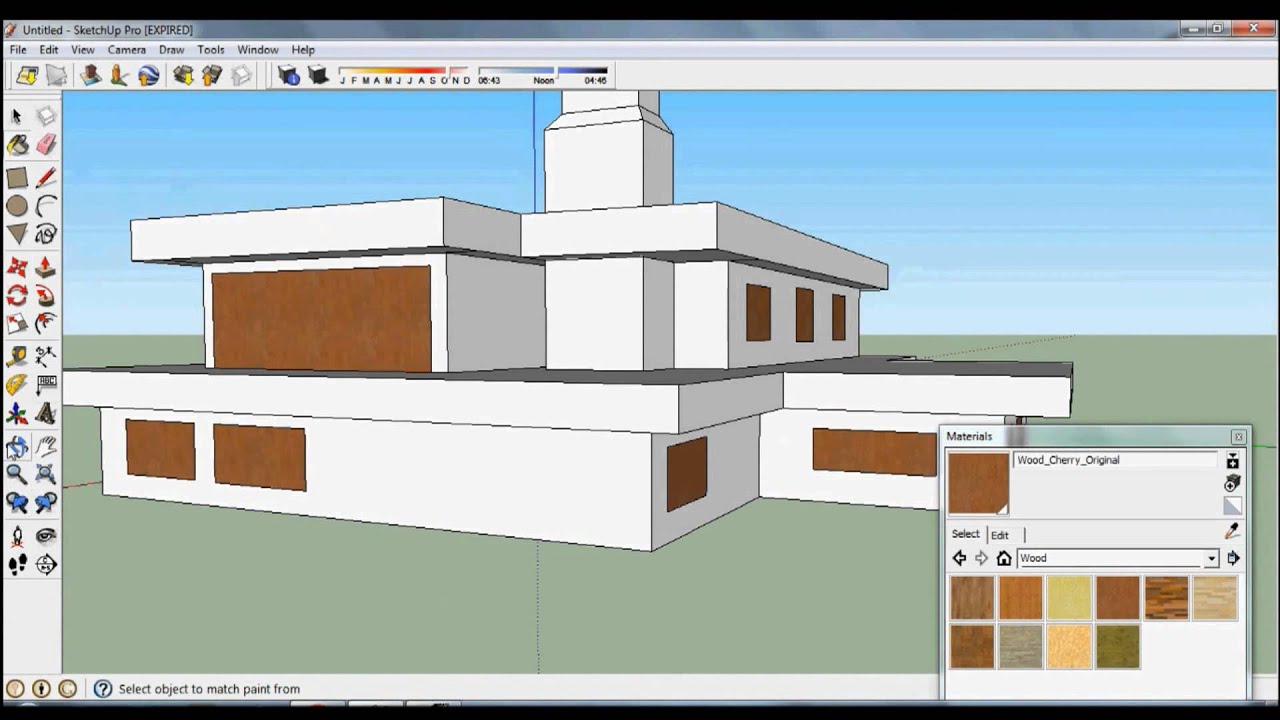
Task: Open the Draw menu
Action: coord(171,49)
